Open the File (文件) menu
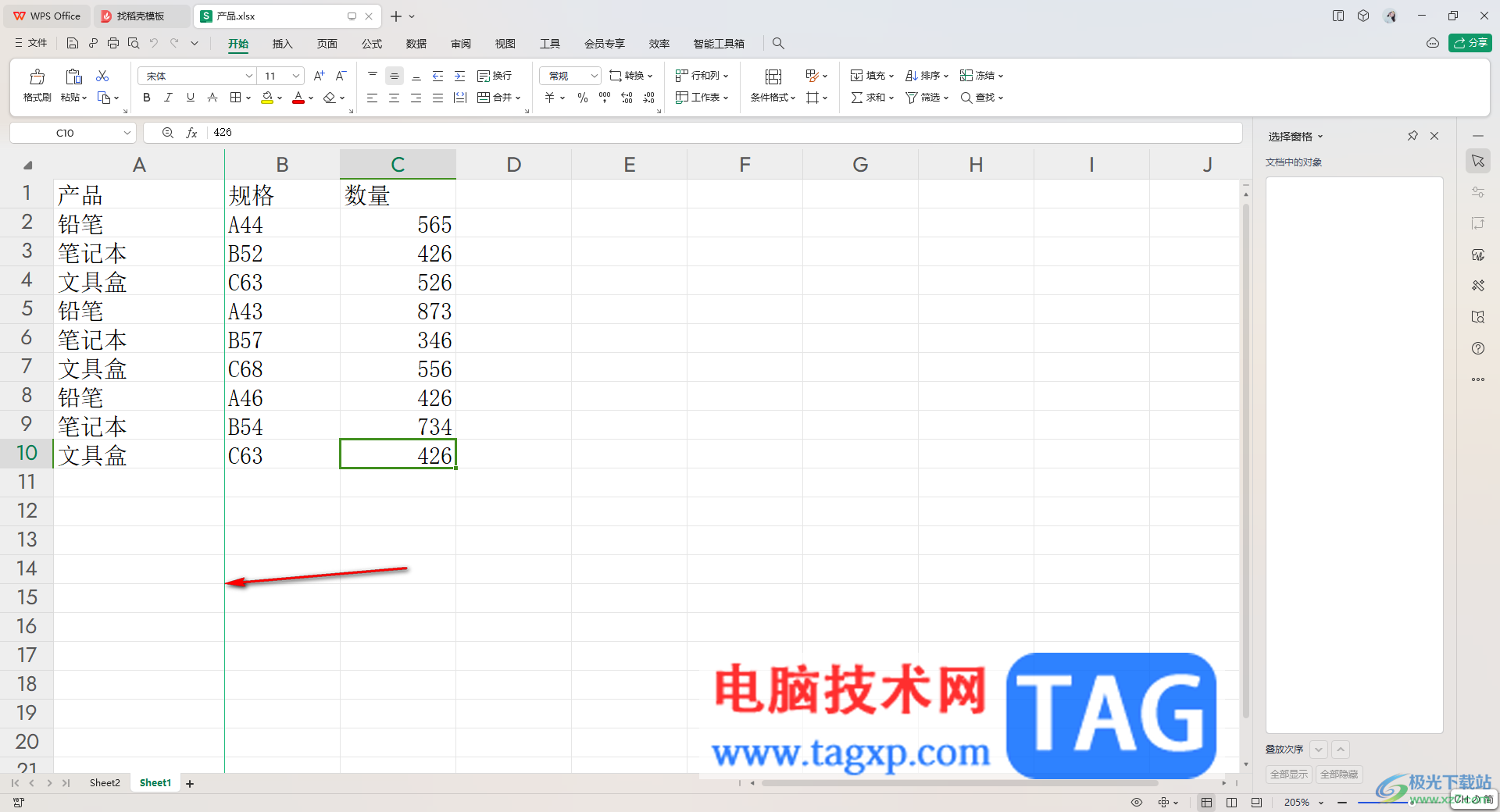 31,43
